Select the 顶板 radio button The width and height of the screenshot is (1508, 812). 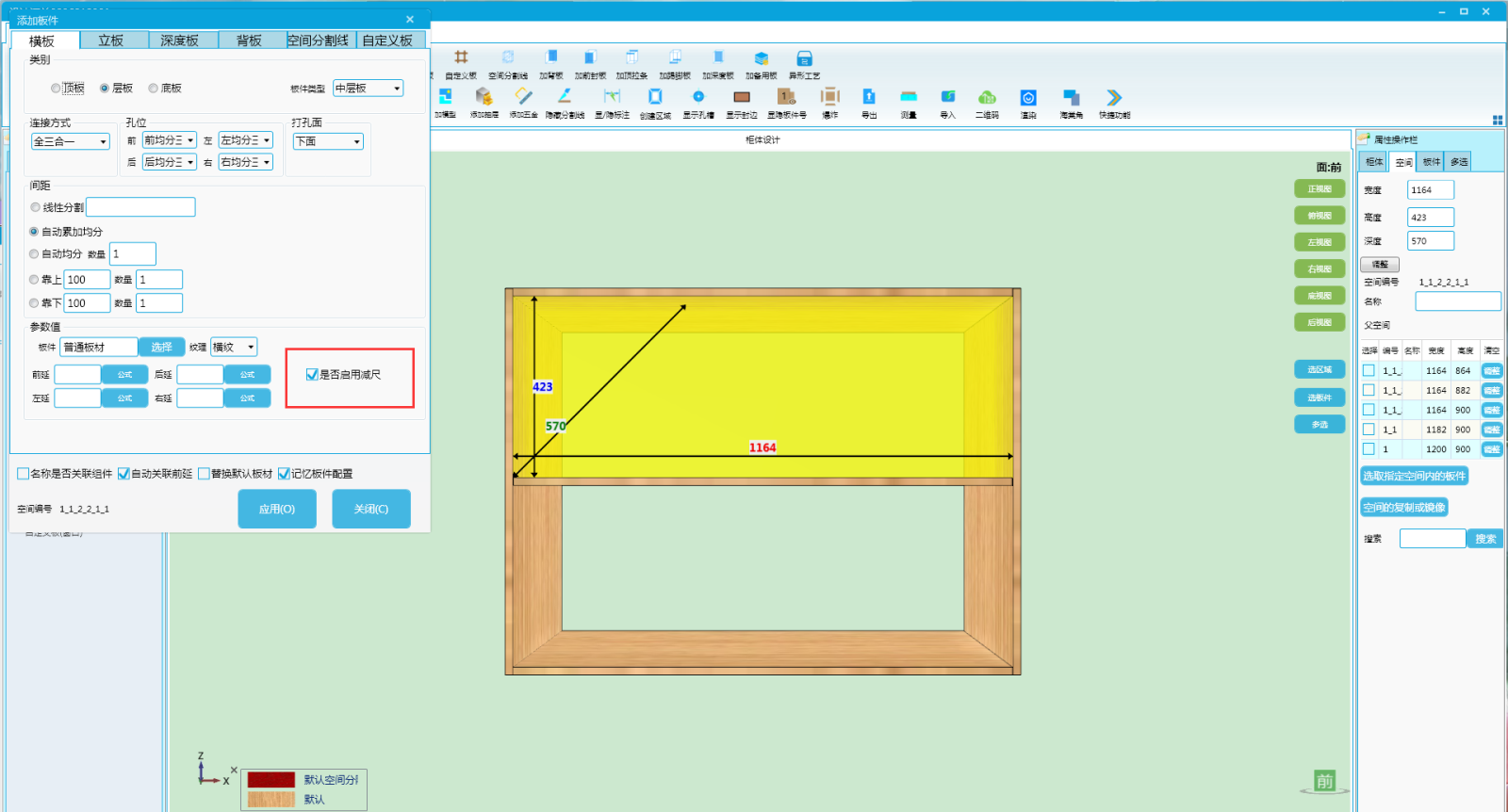(x=57, y=89)
